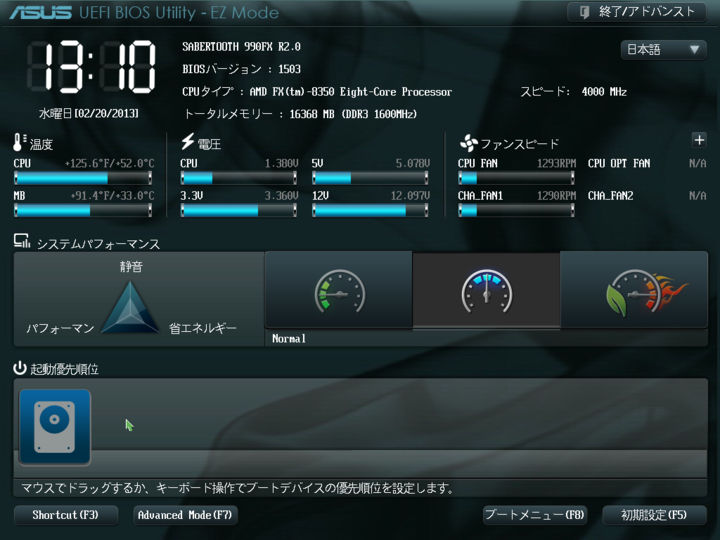This screenshot has height=540, width=720.
Task: Click the 13:10 digital clock
Action: [x=91, y=67]
